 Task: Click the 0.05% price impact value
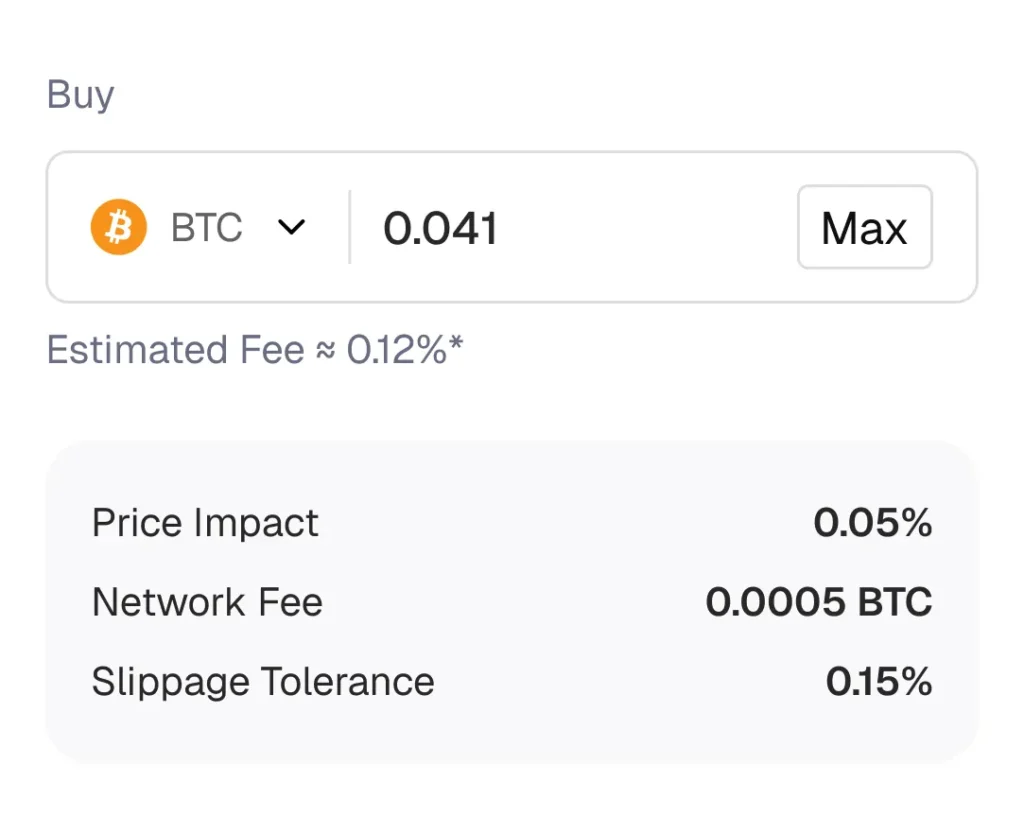[872, 522]
